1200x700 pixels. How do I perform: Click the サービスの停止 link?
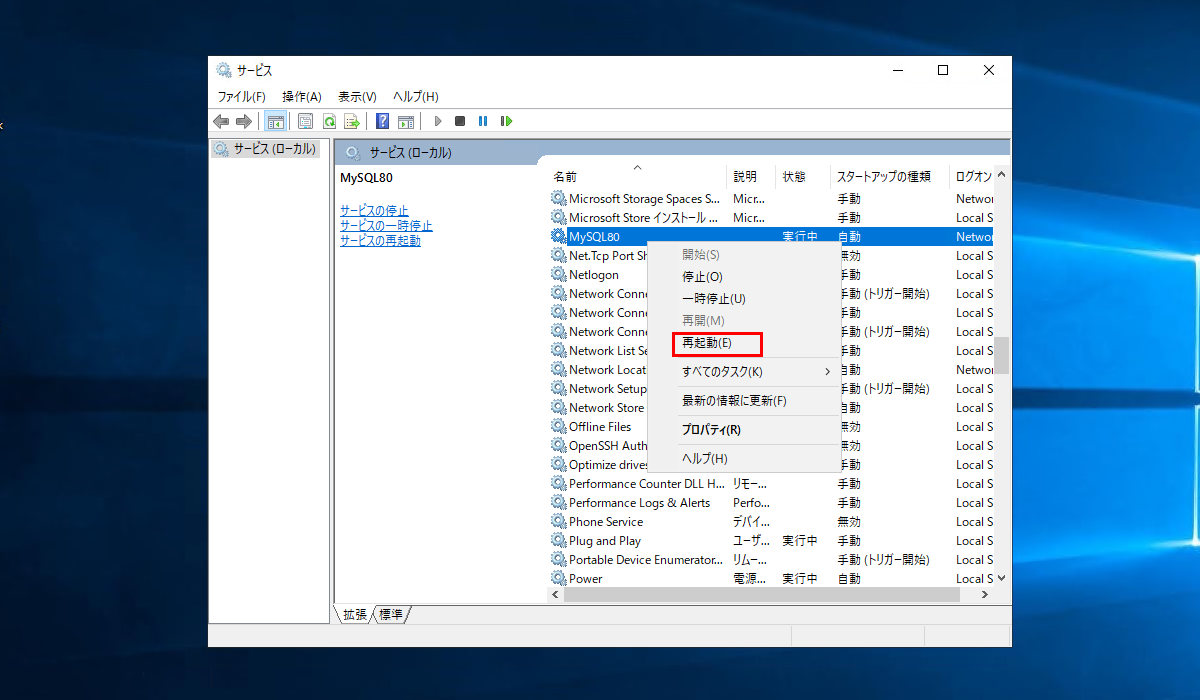pos(374,211)
